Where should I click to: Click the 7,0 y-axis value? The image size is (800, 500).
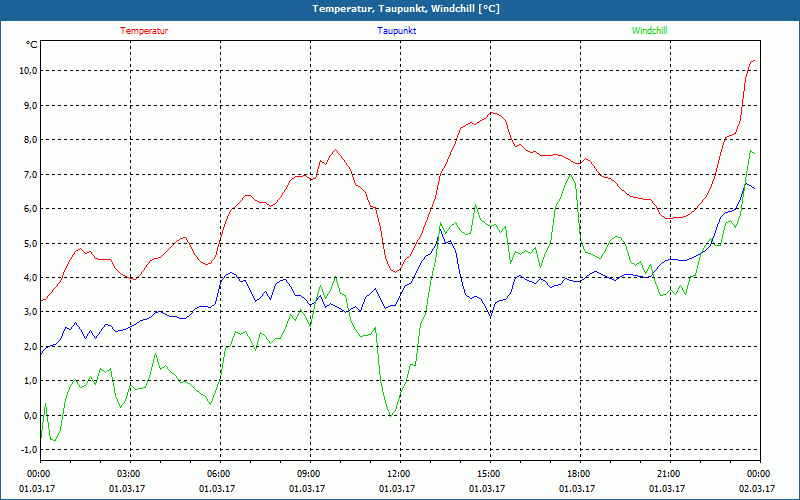29,174
